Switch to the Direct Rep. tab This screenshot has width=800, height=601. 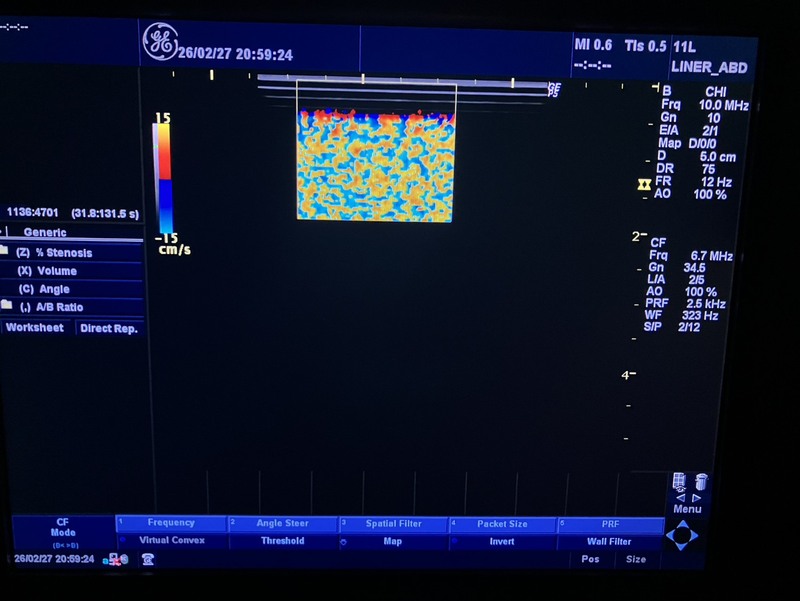click(x=109, y=328)
